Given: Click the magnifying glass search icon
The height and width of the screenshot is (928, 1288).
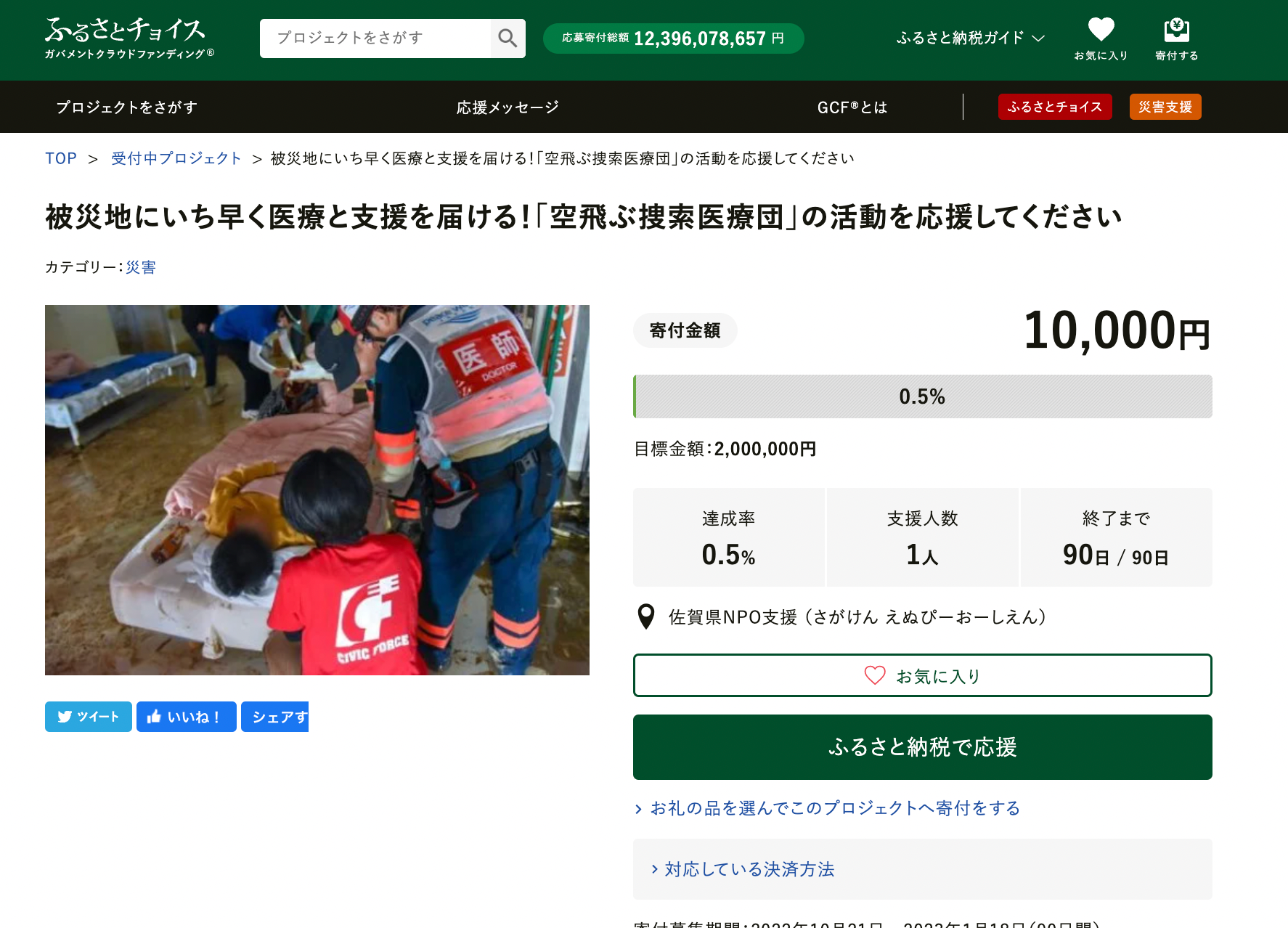Looking at the screenshot, I should click(x=508, y=38).
